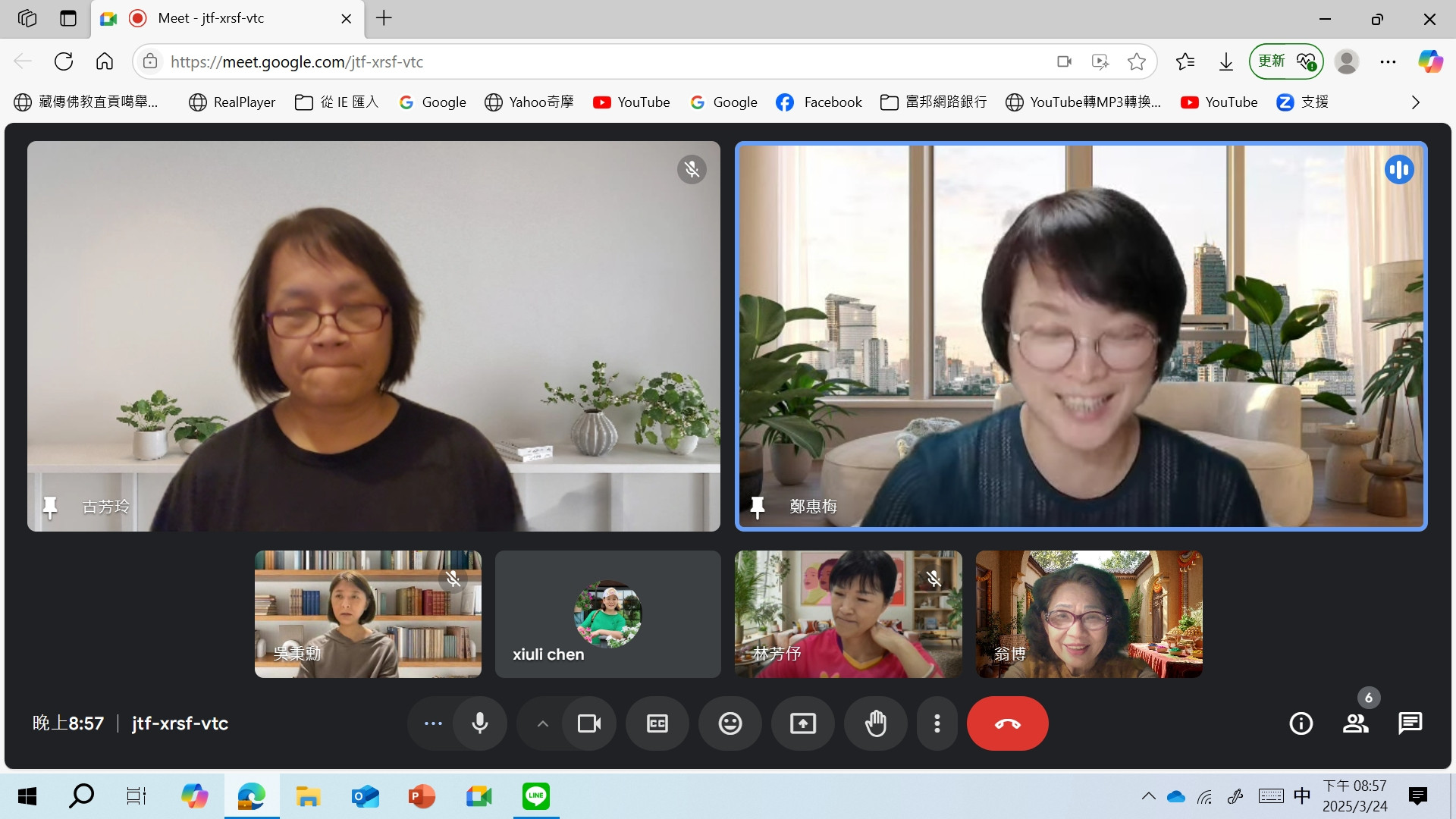The height and width of the screenshot is (819, 1456).
Task: Select the Meet - jtf-xrsf-vtc browser tab
Action: pyautogui.click(x=211, y=18)
